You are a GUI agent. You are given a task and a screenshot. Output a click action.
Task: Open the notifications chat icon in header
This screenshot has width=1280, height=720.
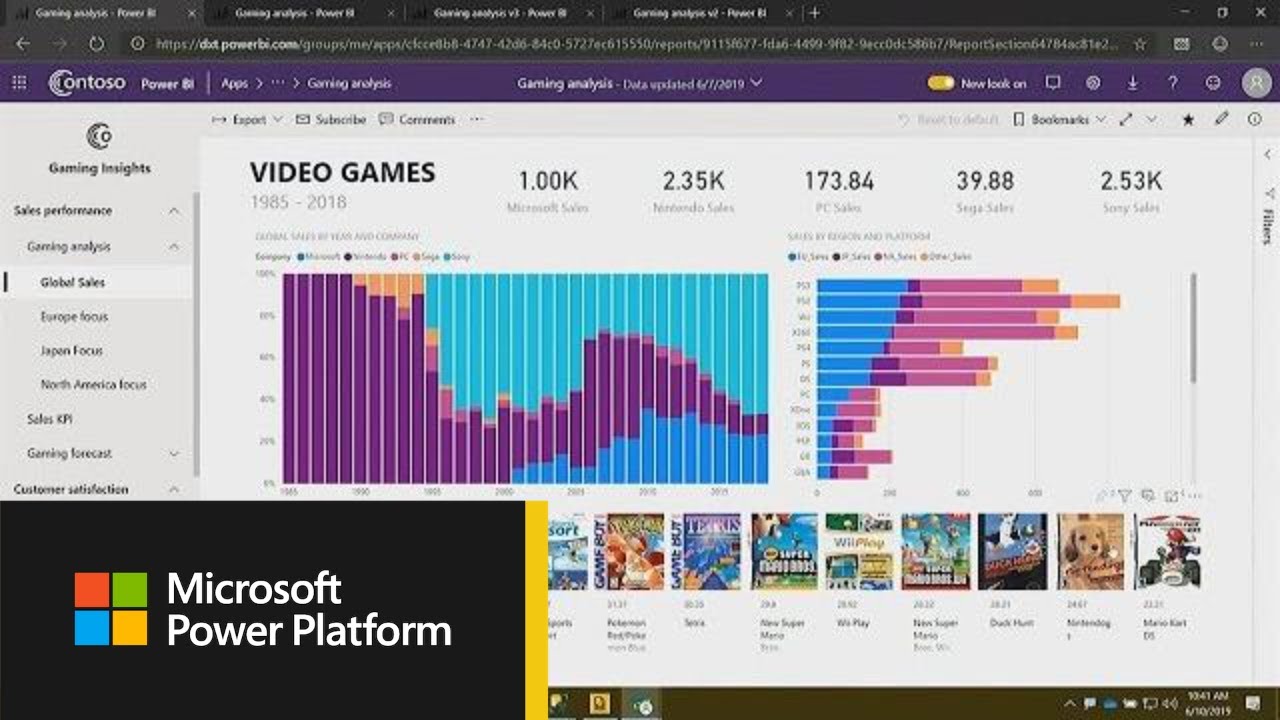pyautogui.click(x=1053, y=83)
